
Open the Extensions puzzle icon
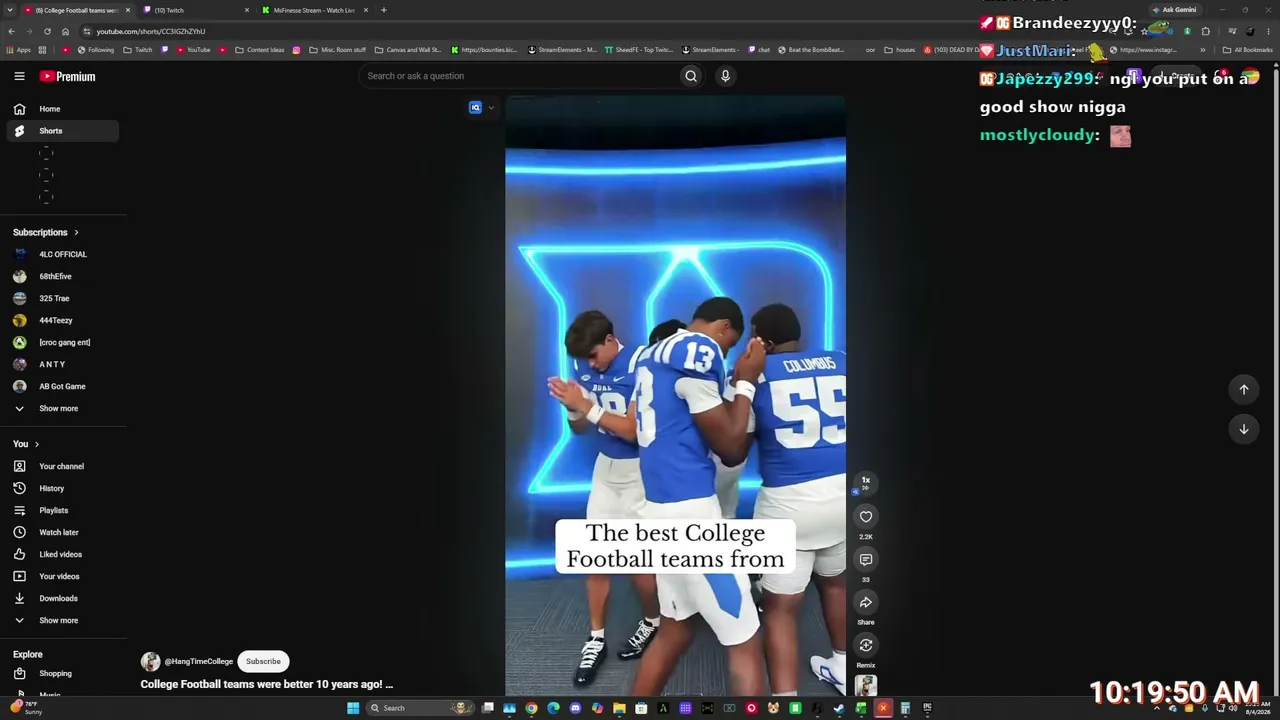point(1205,31)
